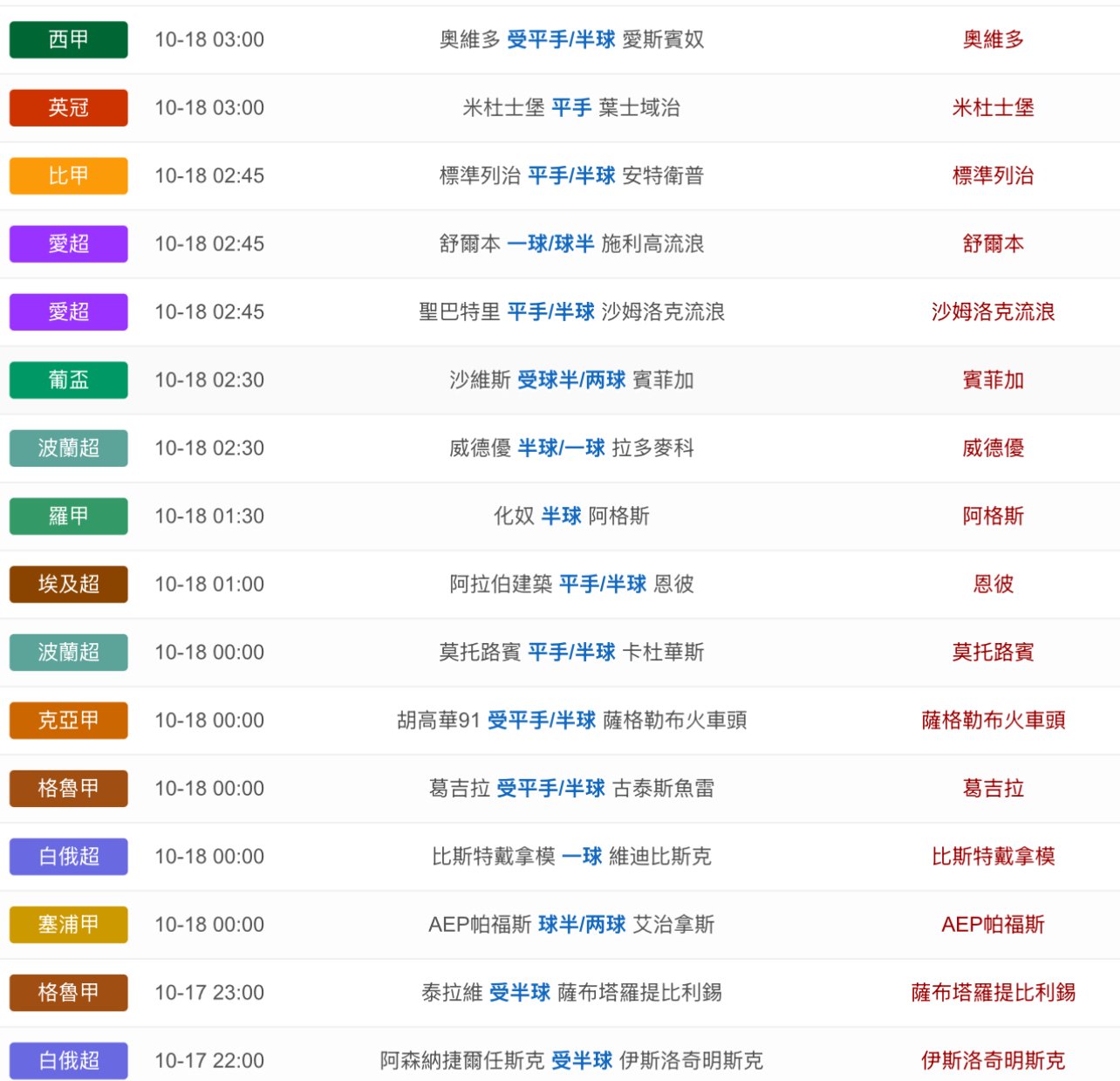This screenshot has height=1081, width=1120.
Task: Click the red 伊斯洛奇明斯克 pick
Action: pyautogui.click(x=993, y=1060)
